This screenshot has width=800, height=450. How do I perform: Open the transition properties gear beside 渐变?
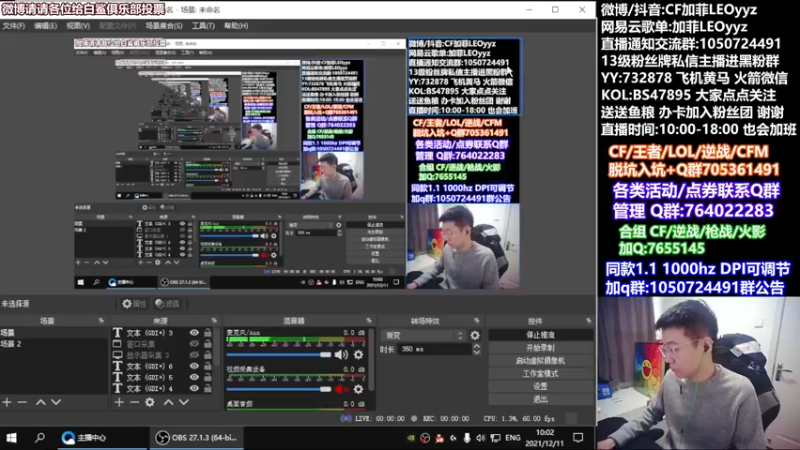(x=475, y=335)
